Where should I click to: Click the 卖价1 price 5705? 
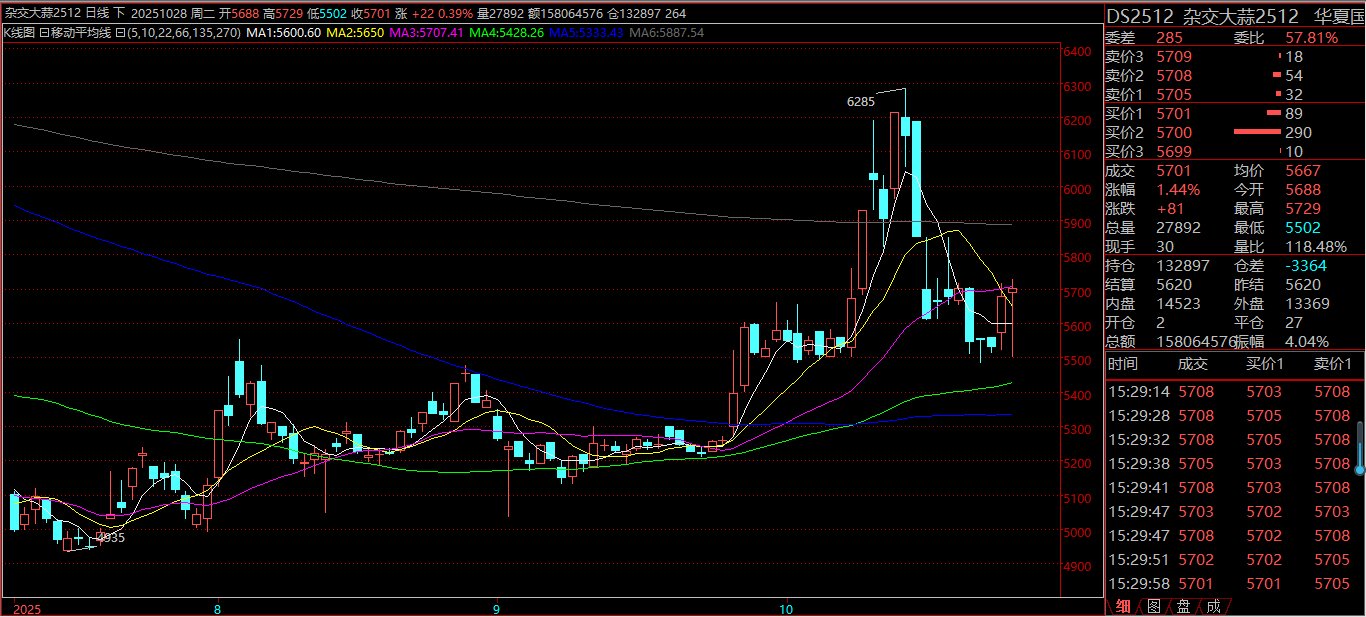1174,94
